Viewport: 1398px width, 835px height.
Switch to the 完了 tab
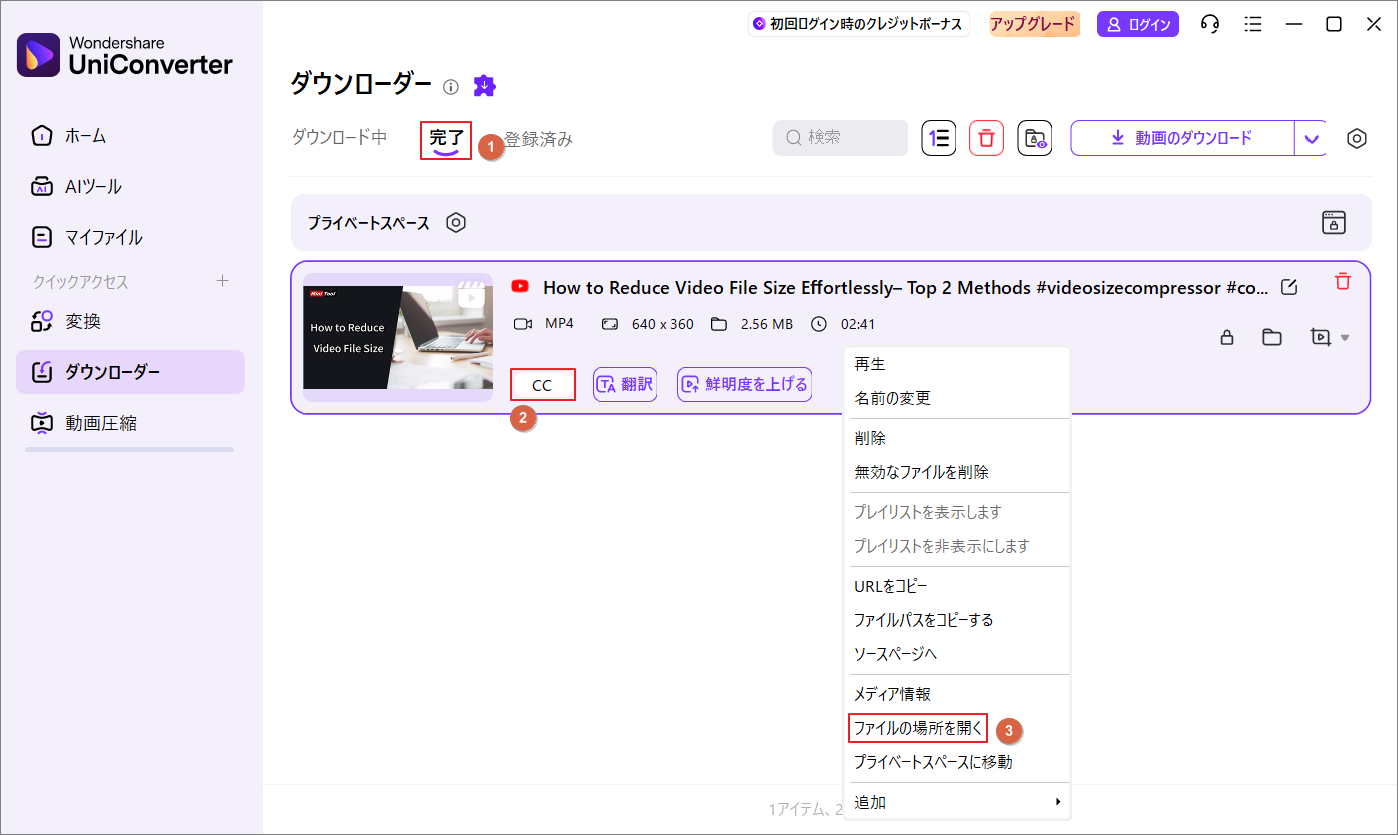(x=445, y=140)
